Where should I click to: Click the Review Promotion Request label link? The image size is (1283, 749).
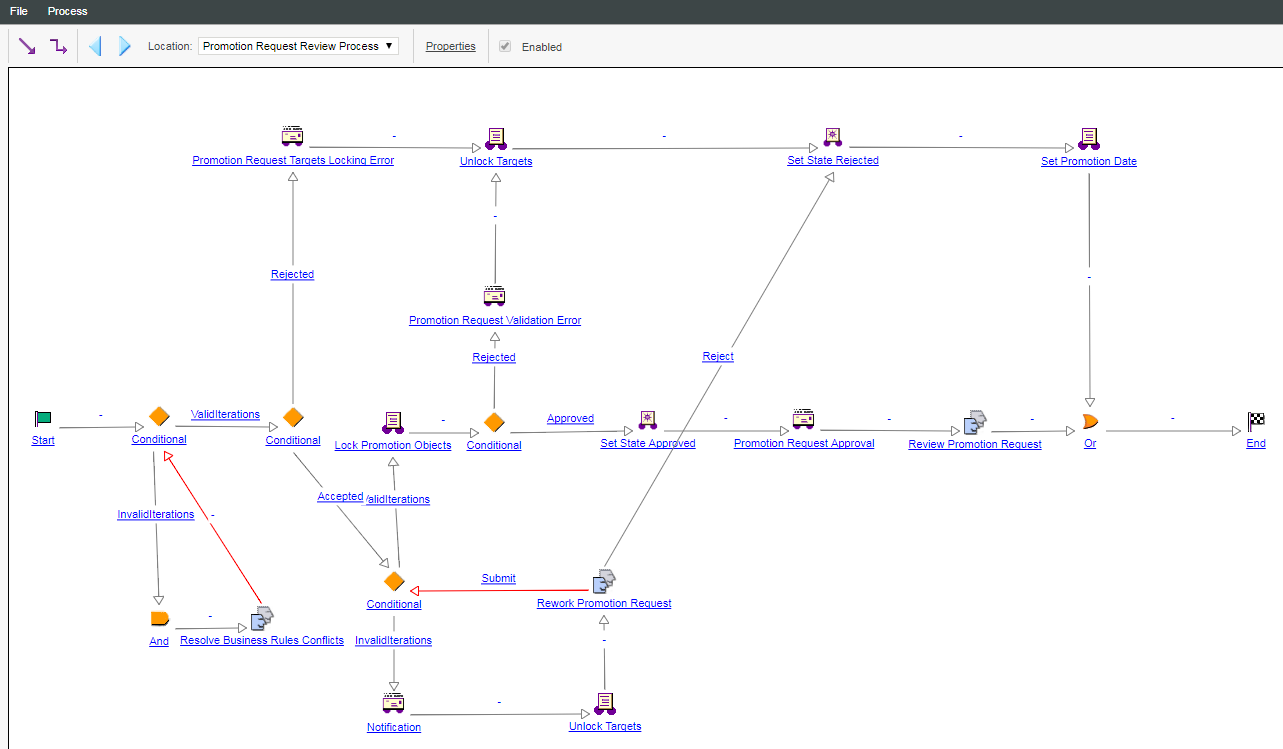point(975,444)
